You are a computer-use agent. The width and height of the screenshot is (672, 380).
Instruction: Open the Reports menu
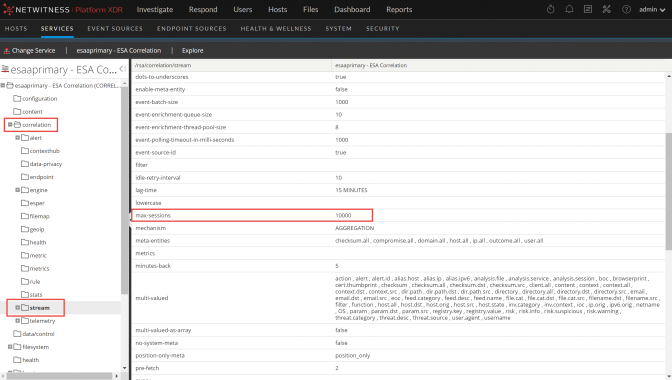399,9
